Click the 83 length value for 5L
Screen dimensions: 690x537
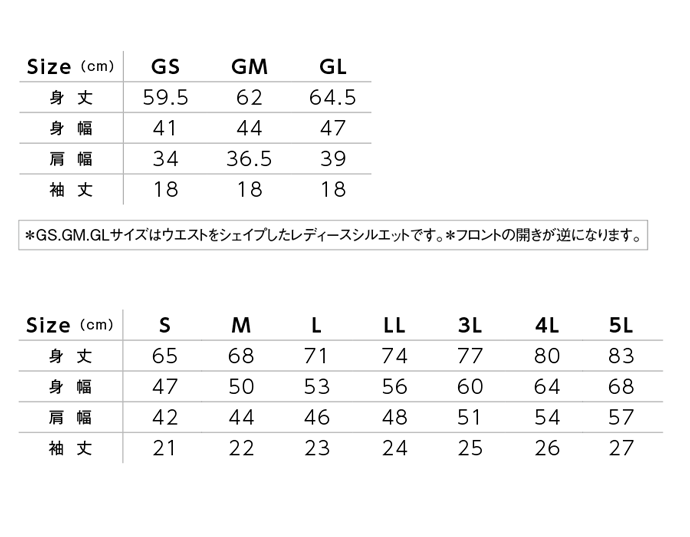tap(621, 356)
